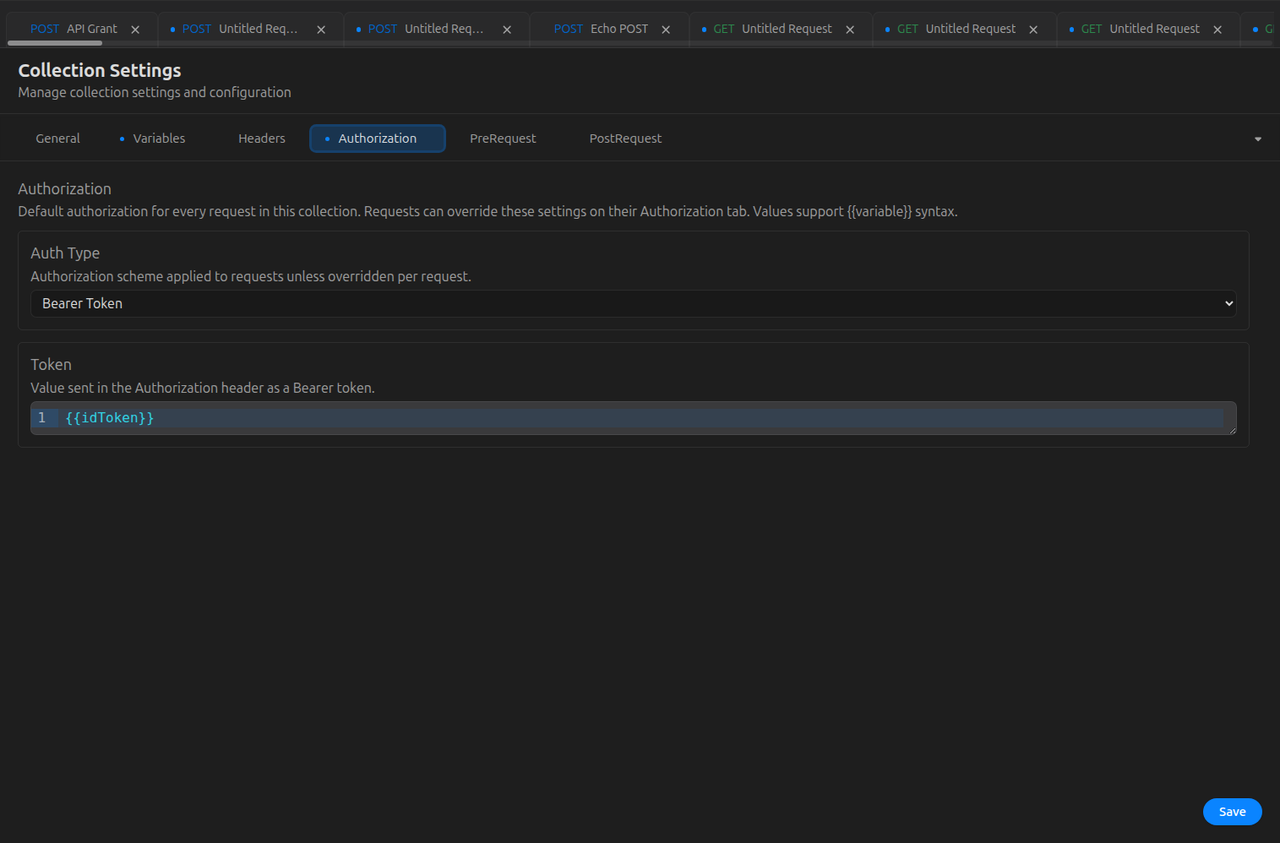1280x843 pixels.
Task: Click line number 1 in token editor
Action: pyautogui.click(x=42, y=418)
